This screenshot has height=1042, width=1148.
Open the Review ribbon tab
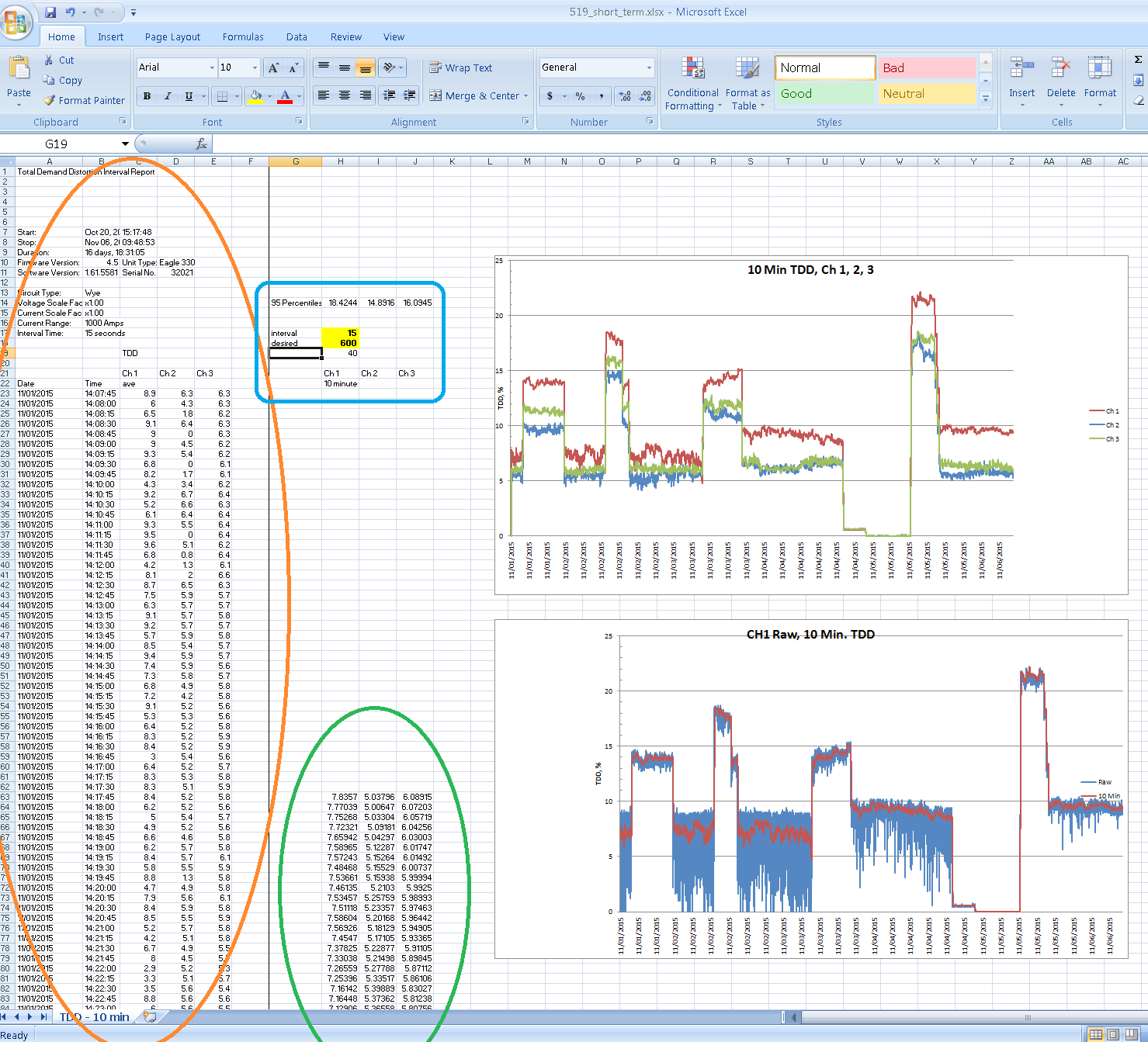point(345,36)
